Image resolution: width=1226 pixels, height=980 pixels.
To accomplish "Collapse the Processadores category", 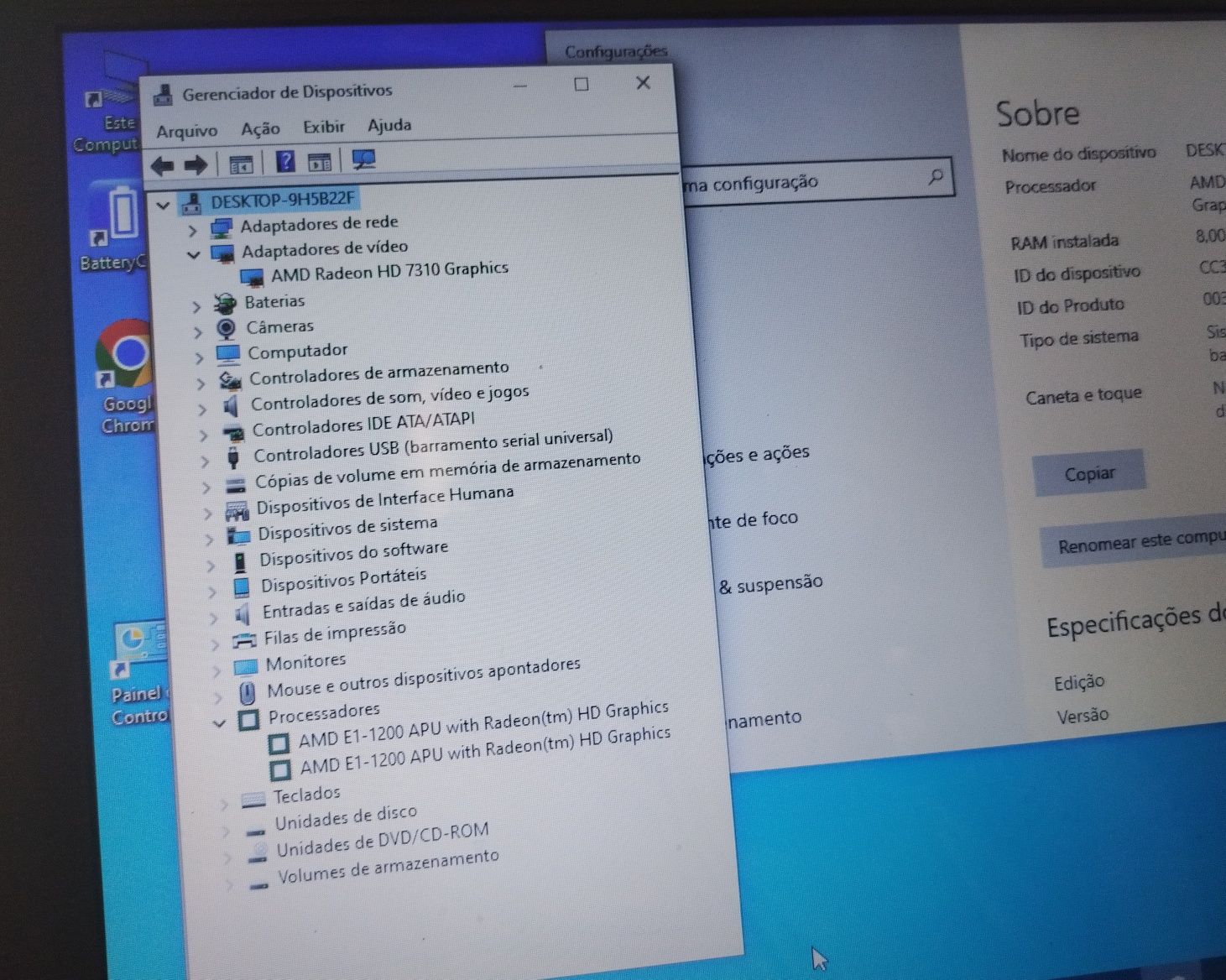I will click(219, 722).
